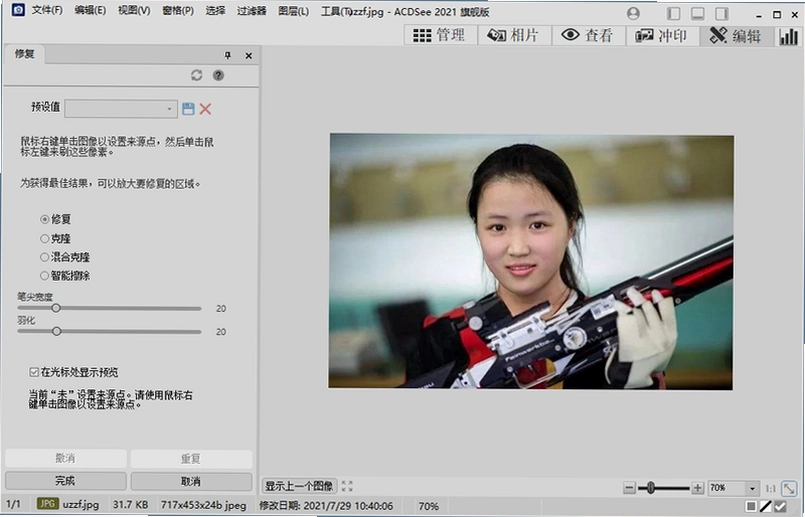This screenshot has height=517, width=805.
Task: Open the 图层(L) menu
Action: click(294, 10)
